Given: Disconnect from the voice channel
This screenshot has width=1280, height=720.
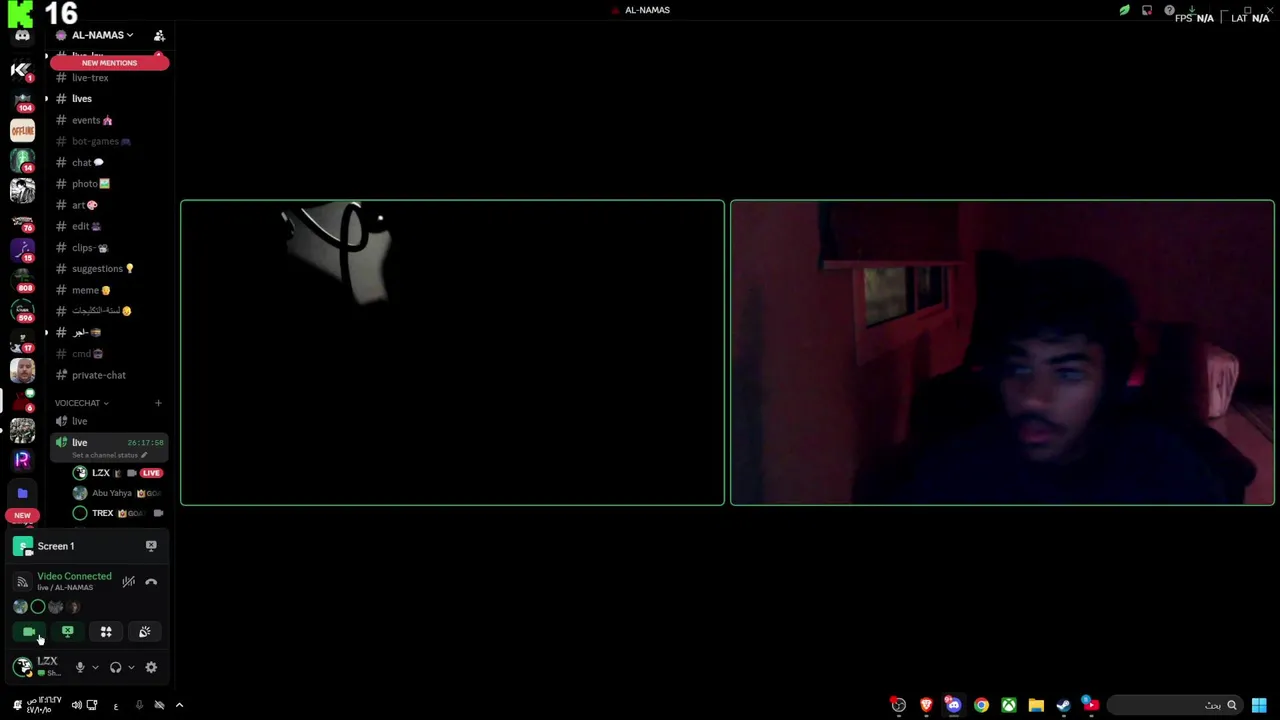Looking at the screenshot, I should 151,582.
